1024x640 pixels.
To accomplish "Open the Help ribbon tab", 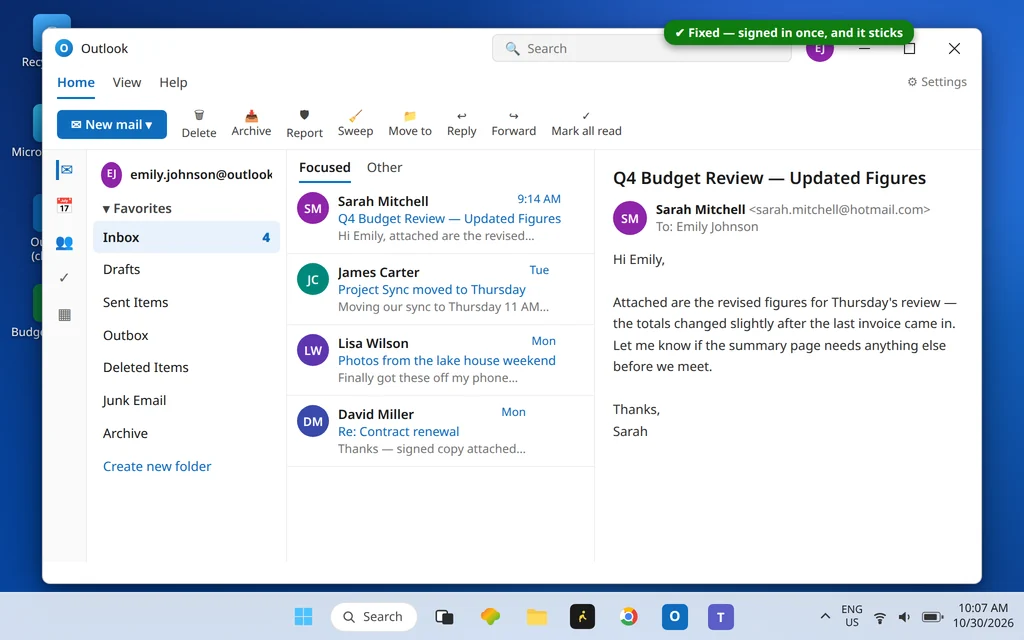I will point(173,82).
